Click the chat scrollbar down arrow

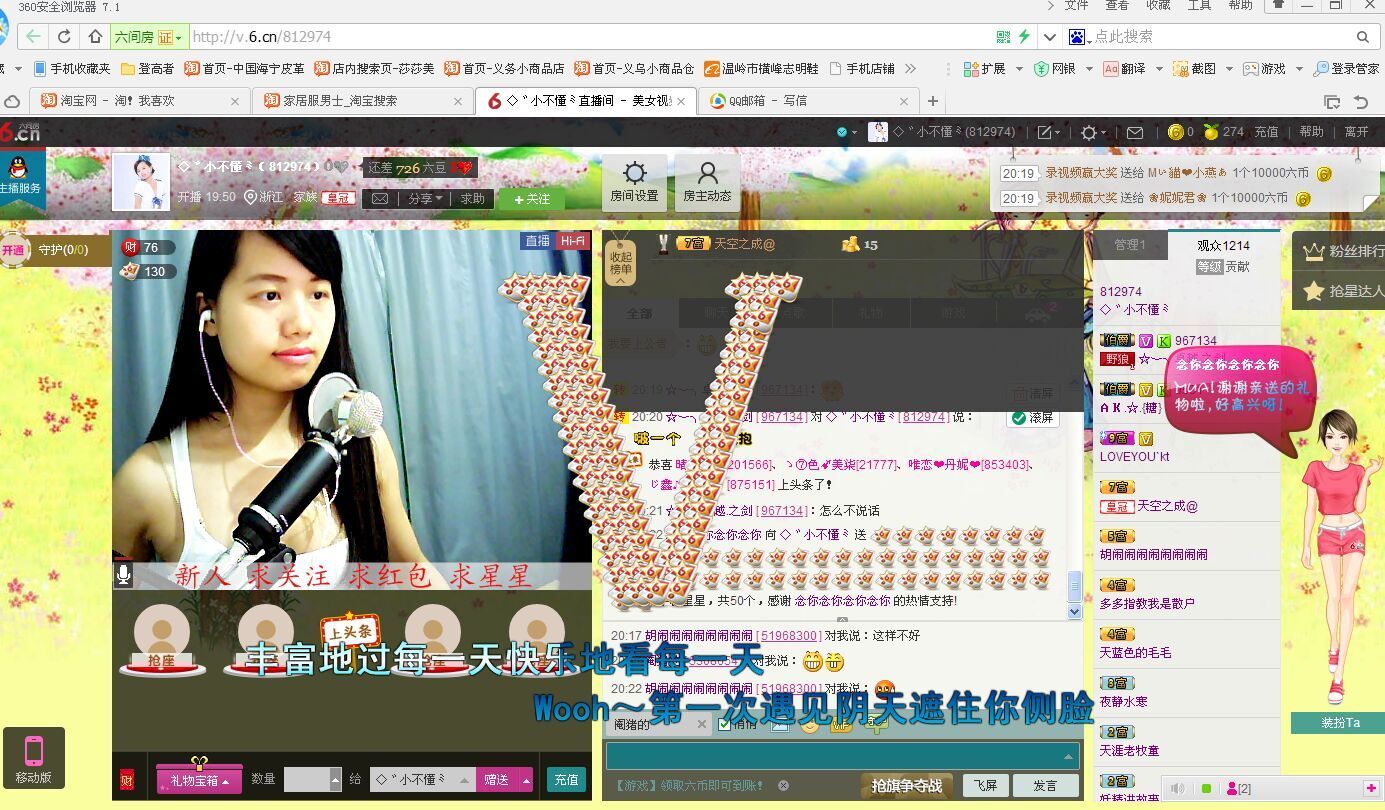pos(1075,611)
